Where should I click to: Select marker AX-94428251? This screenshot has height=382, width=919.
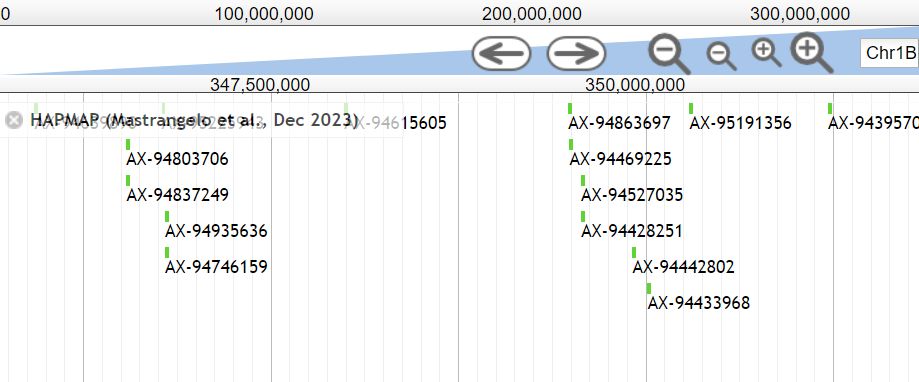point(632,231)
